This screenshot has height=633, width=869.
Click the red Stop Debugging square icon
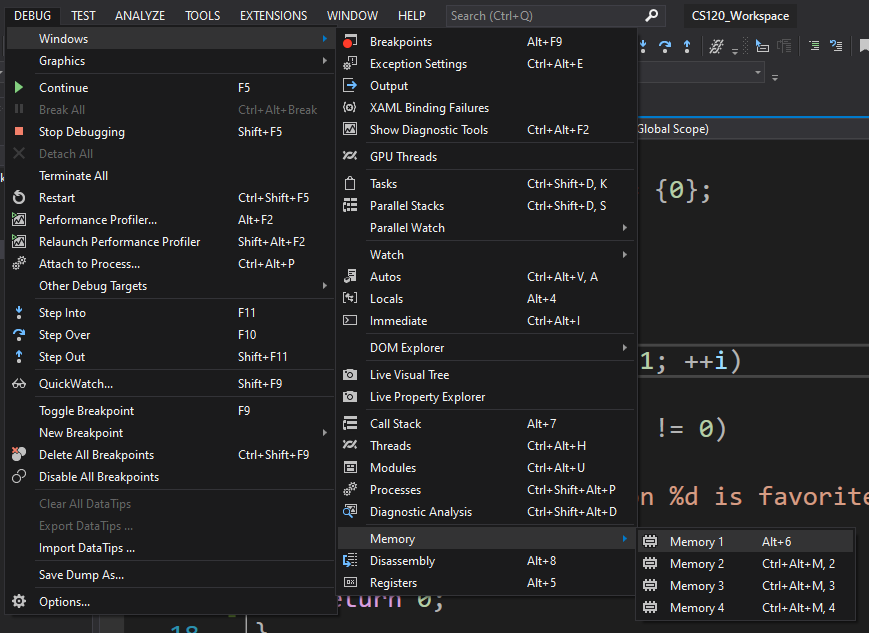pyautogui.click(x=19, y=131)
